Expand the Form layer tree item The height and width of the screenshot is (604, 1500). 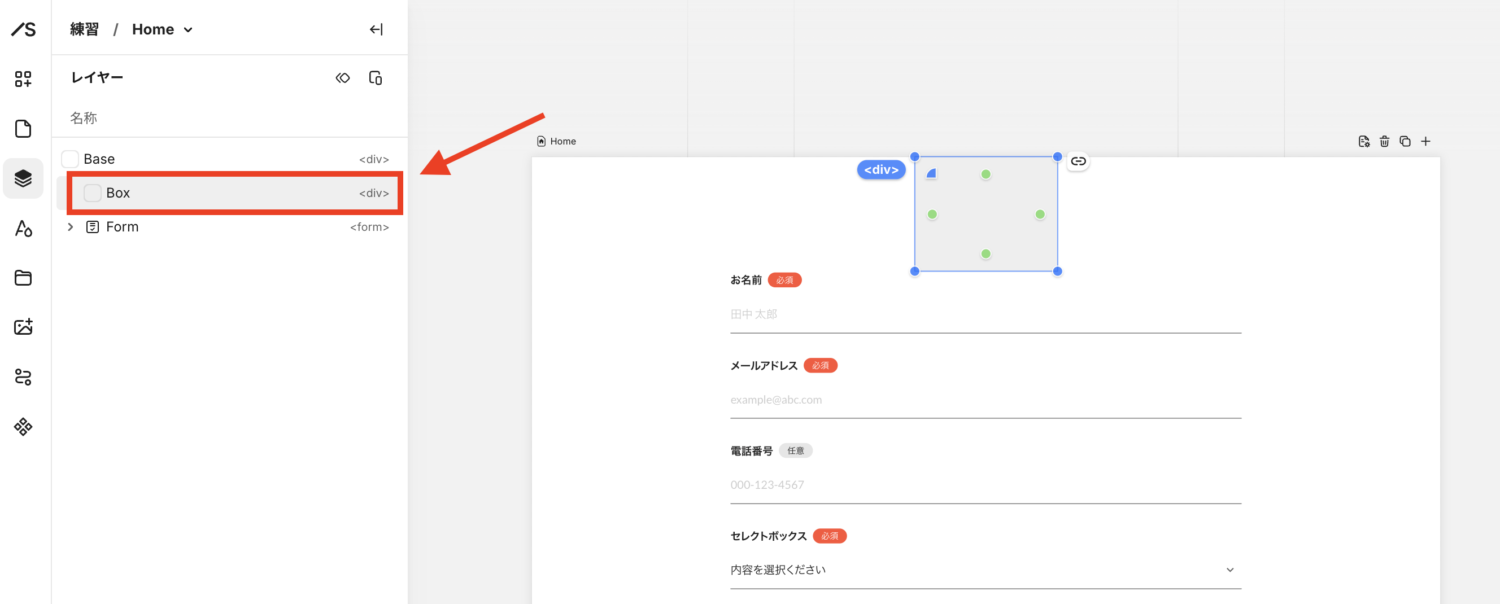(70, 227)
